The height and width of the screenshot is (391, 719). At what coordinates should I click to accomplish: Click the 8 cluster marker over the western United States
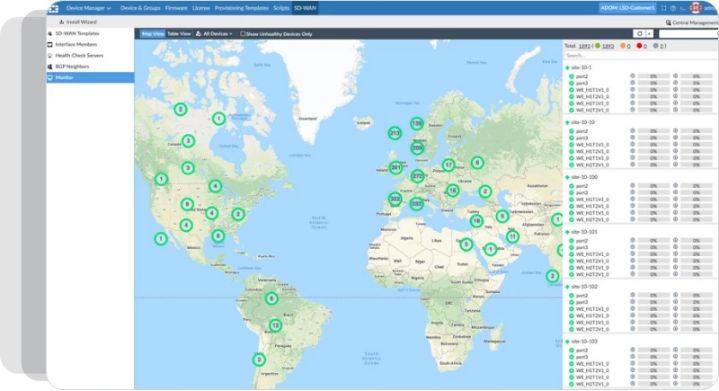[x=187, y=204]
